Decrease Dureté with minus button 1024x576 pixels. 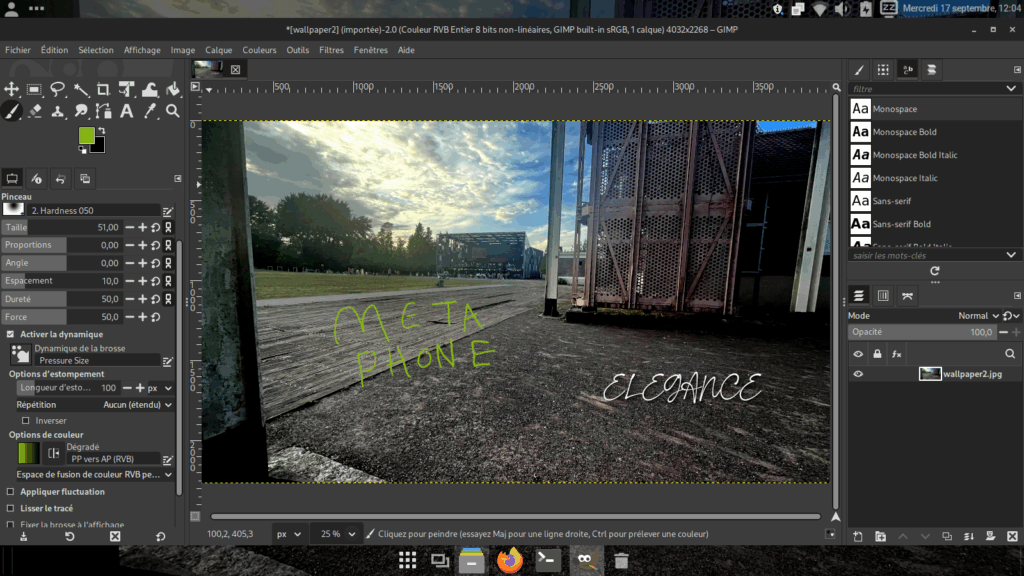point(129,299)
